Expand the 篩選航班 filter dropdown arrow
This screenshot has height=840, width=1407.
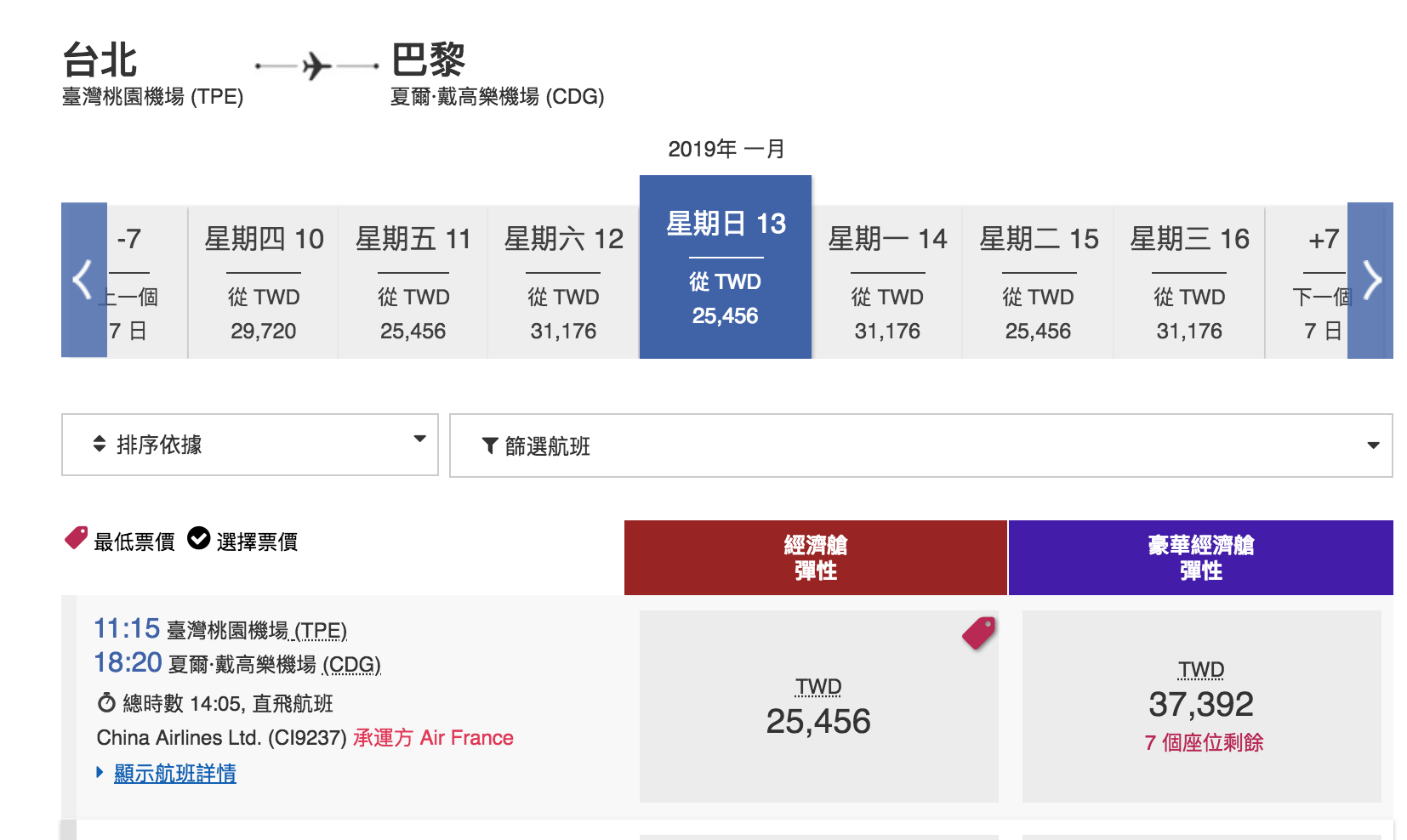(1372, 446)
